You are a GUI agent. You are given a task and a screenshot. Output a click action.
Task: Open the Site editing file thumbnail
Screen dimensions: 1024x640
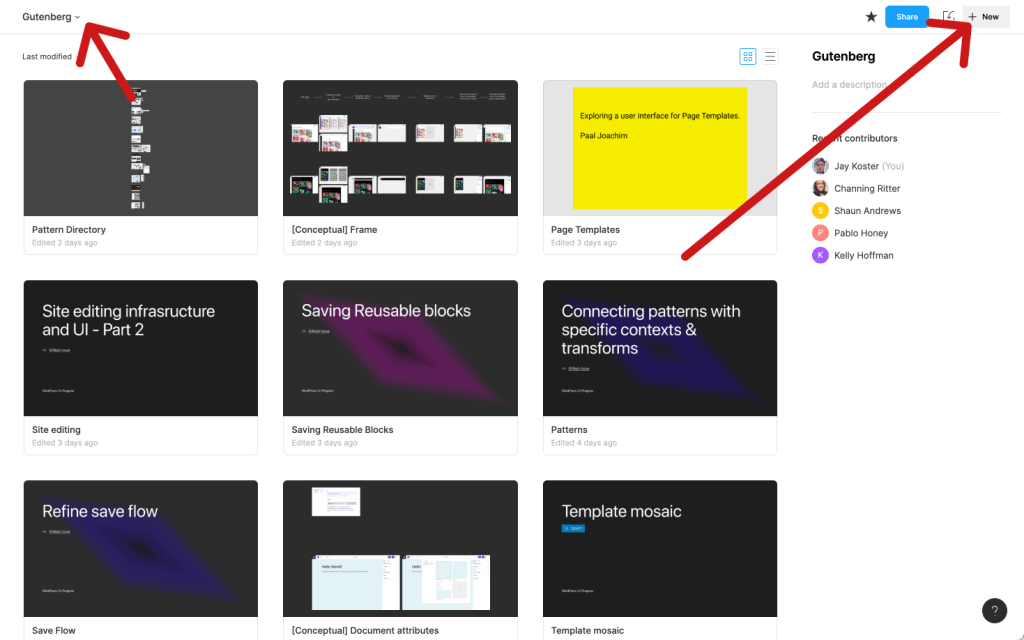[x=140, y=348]
